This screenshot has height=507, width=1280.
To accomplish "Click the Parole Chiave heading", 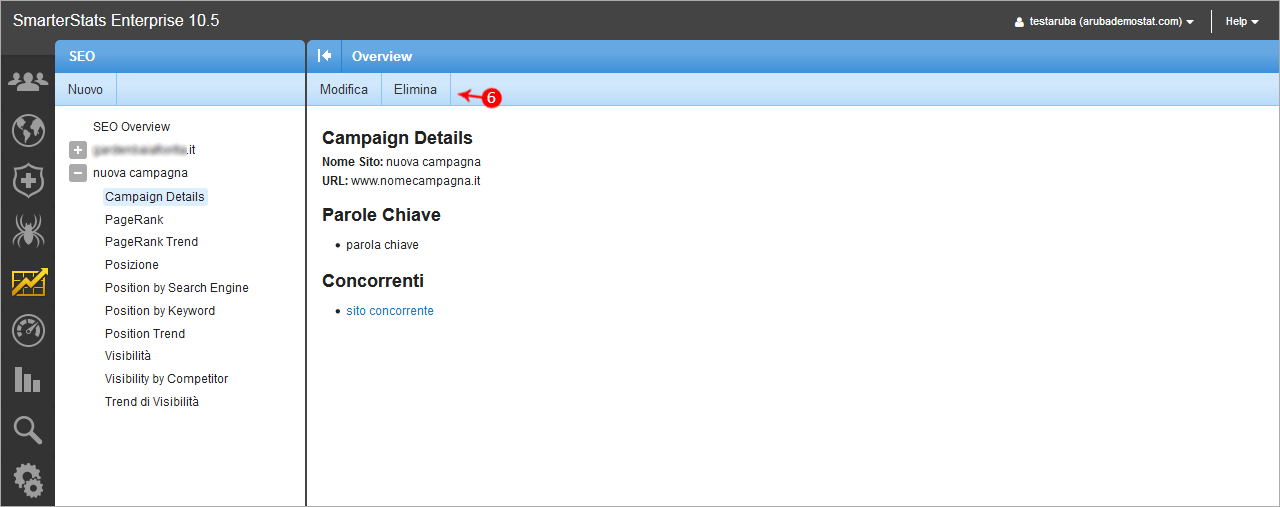I will [381, 215].
